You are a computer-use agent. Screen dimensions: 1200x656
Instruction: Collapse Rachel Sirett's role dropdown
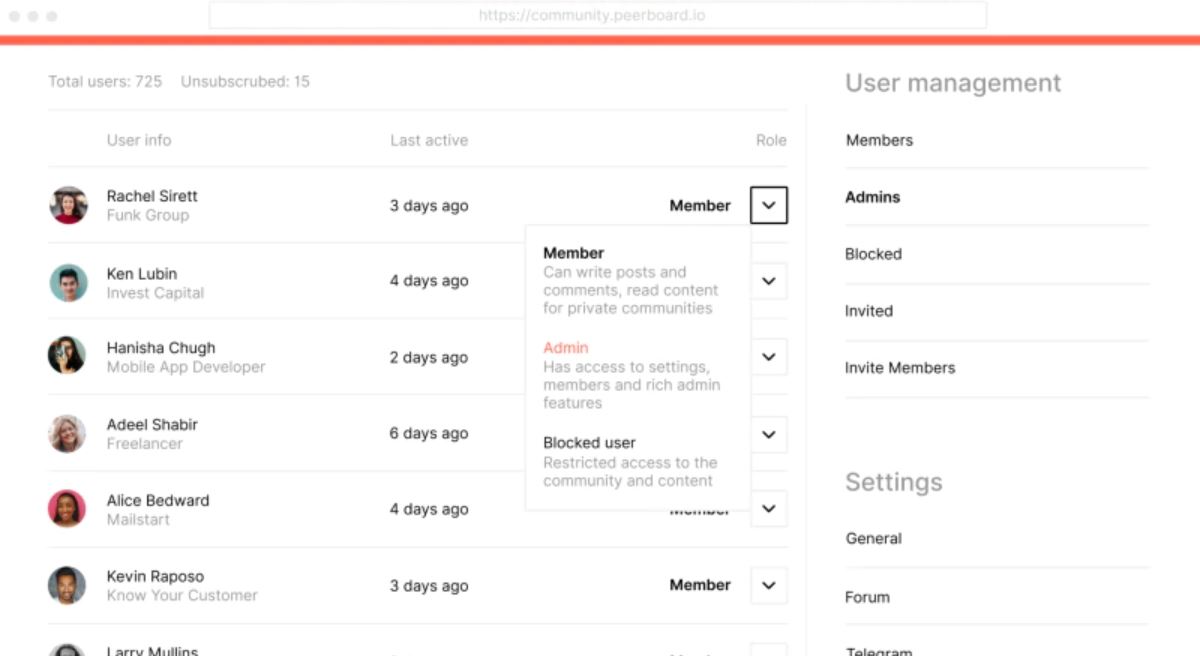(x=768, y=205)
